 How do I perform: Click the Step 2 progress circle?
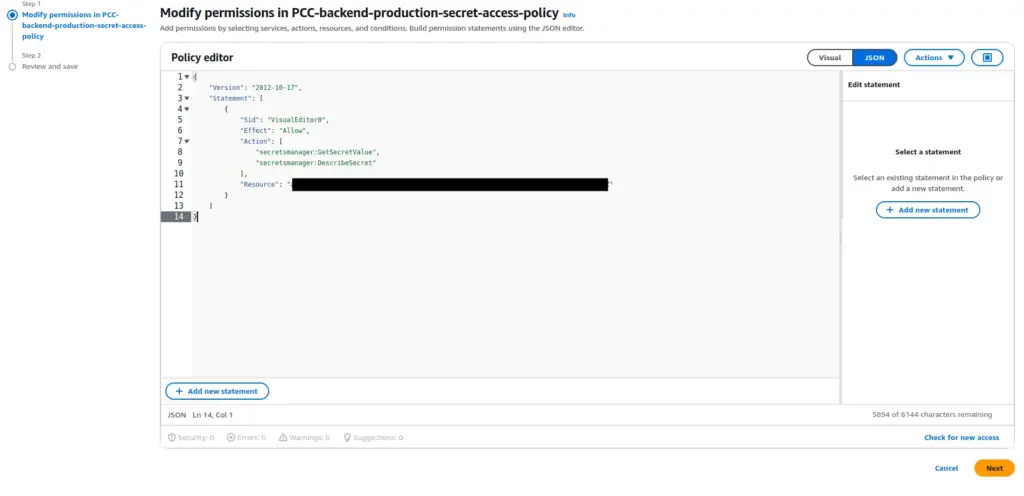click(x=12, y=67)
